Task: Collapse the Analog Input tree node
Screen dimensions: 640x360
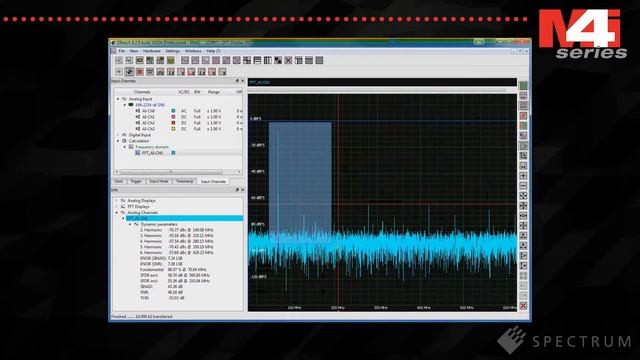Action: [118, 99]
